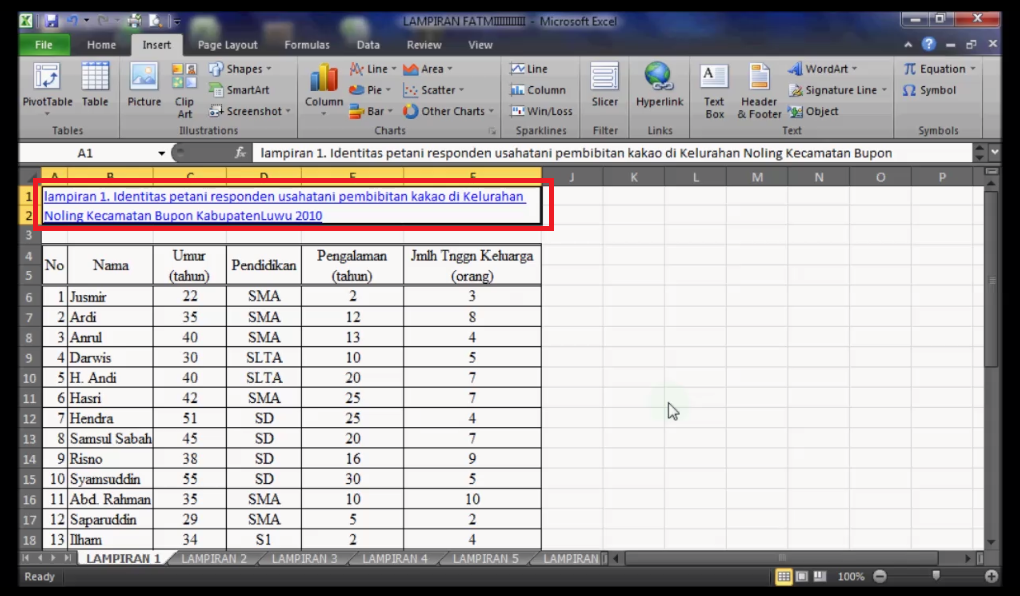
Task: Open Line chart options
Action: (x=373, y=69)
